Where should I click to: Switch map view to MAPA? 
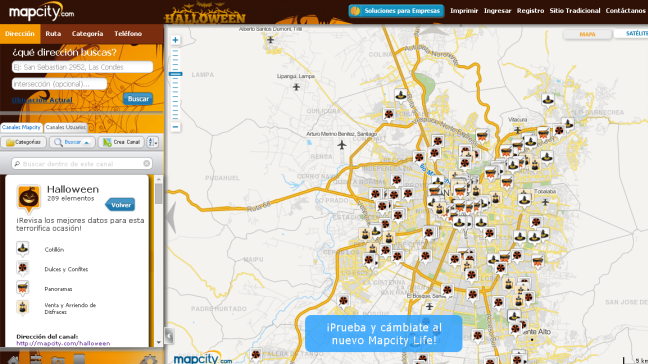pyautogui.click(x=587, y=34)
